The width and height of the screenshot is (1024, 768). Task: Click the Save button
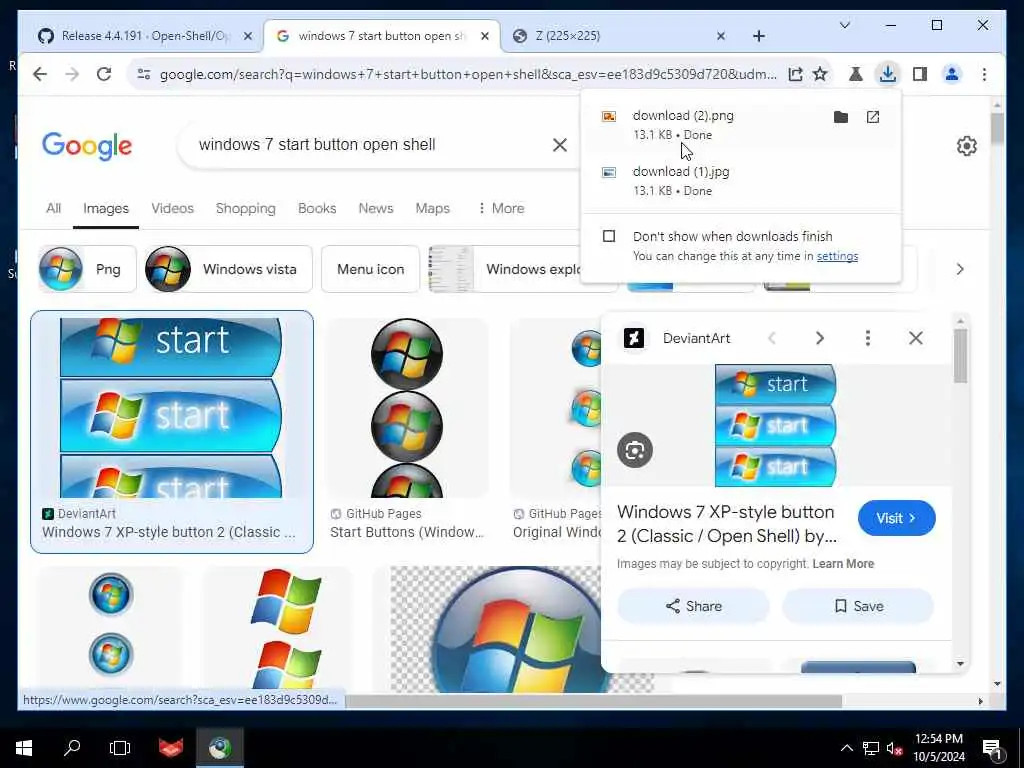pos(858,606)
